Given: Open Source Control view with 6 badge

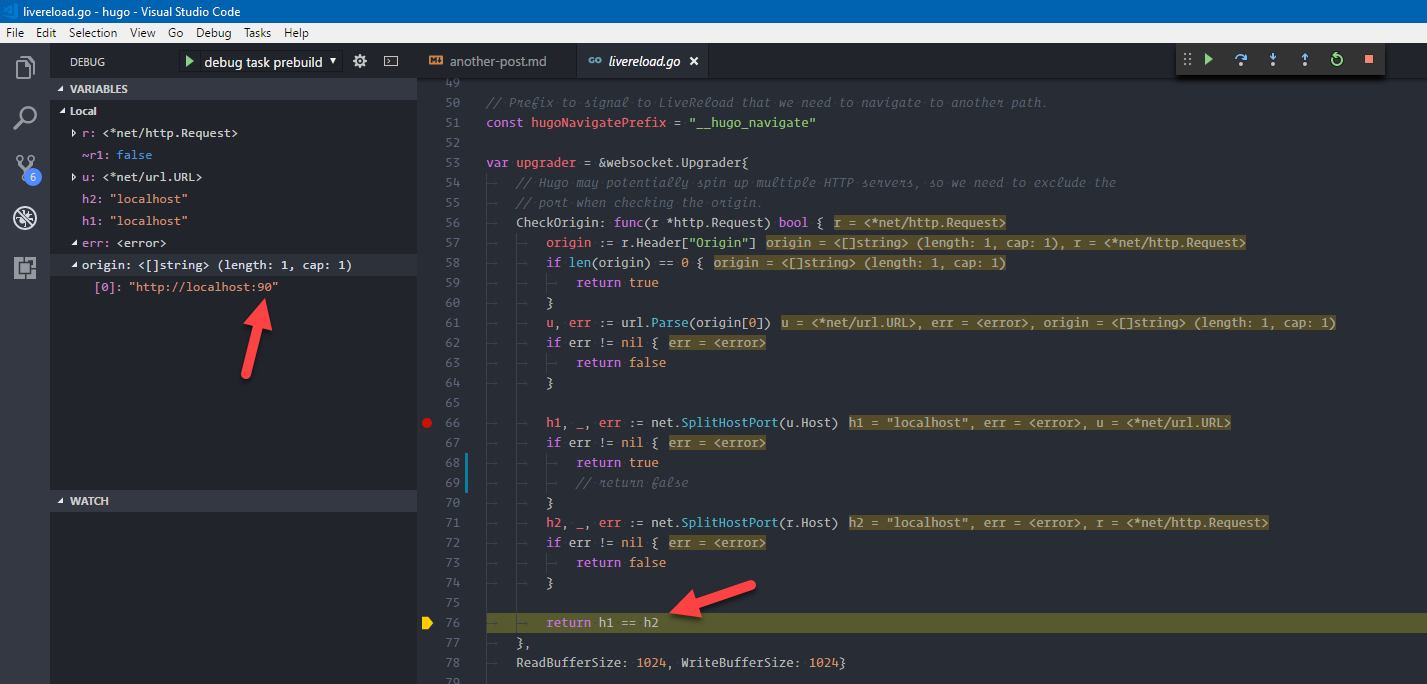Looking at the screenshot, I should pos(25,168).
